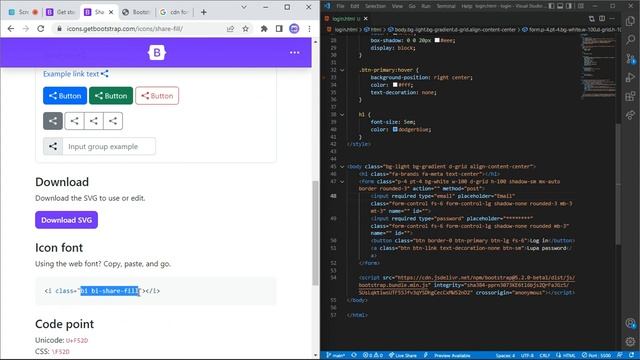Click the Chrome address bar URL
640x360 pixels.
pyautogui.click(x=124, y=29)
